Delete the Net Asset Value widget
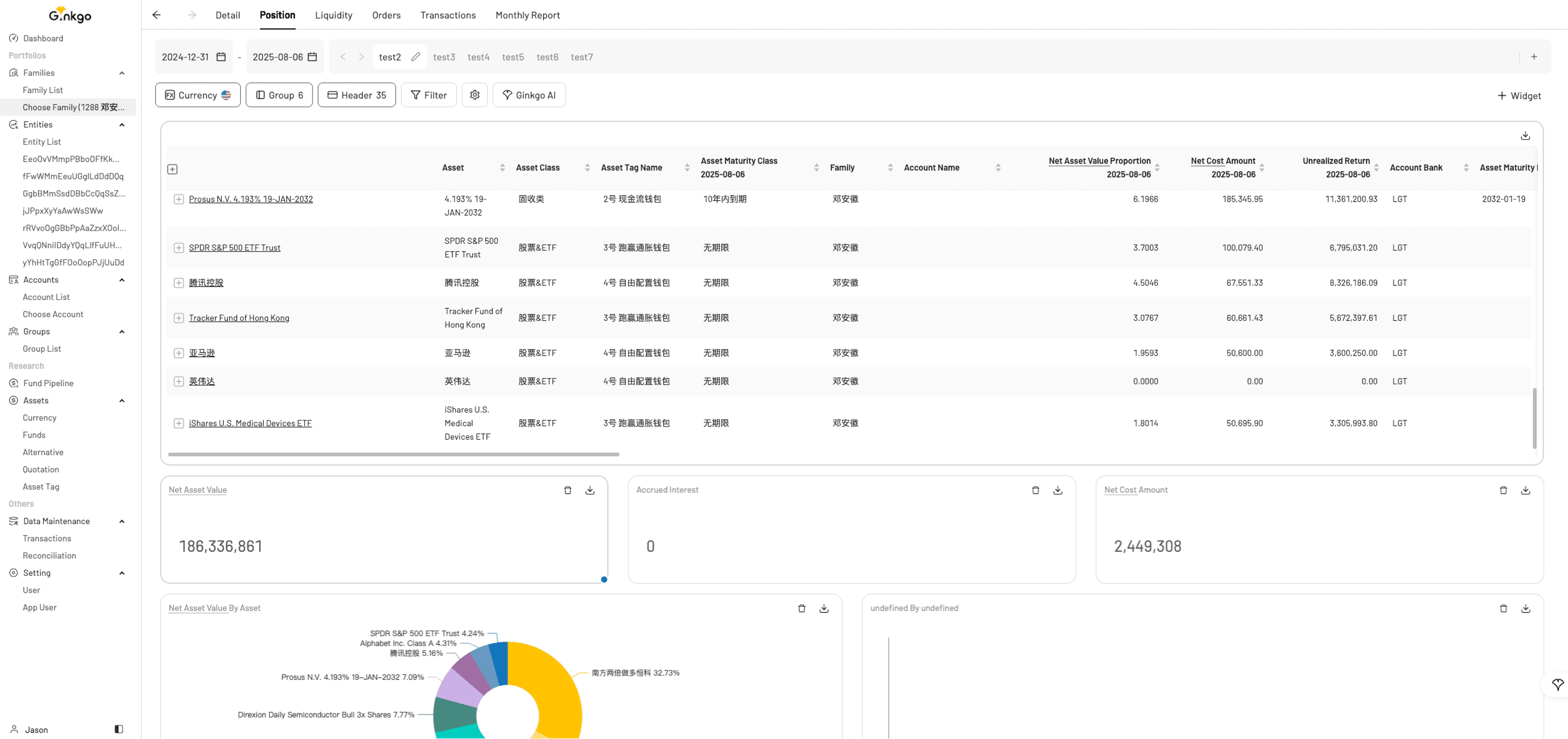The height and width of the screenshot is (739, 1568). pyautogui.click(x=567, y=490)
